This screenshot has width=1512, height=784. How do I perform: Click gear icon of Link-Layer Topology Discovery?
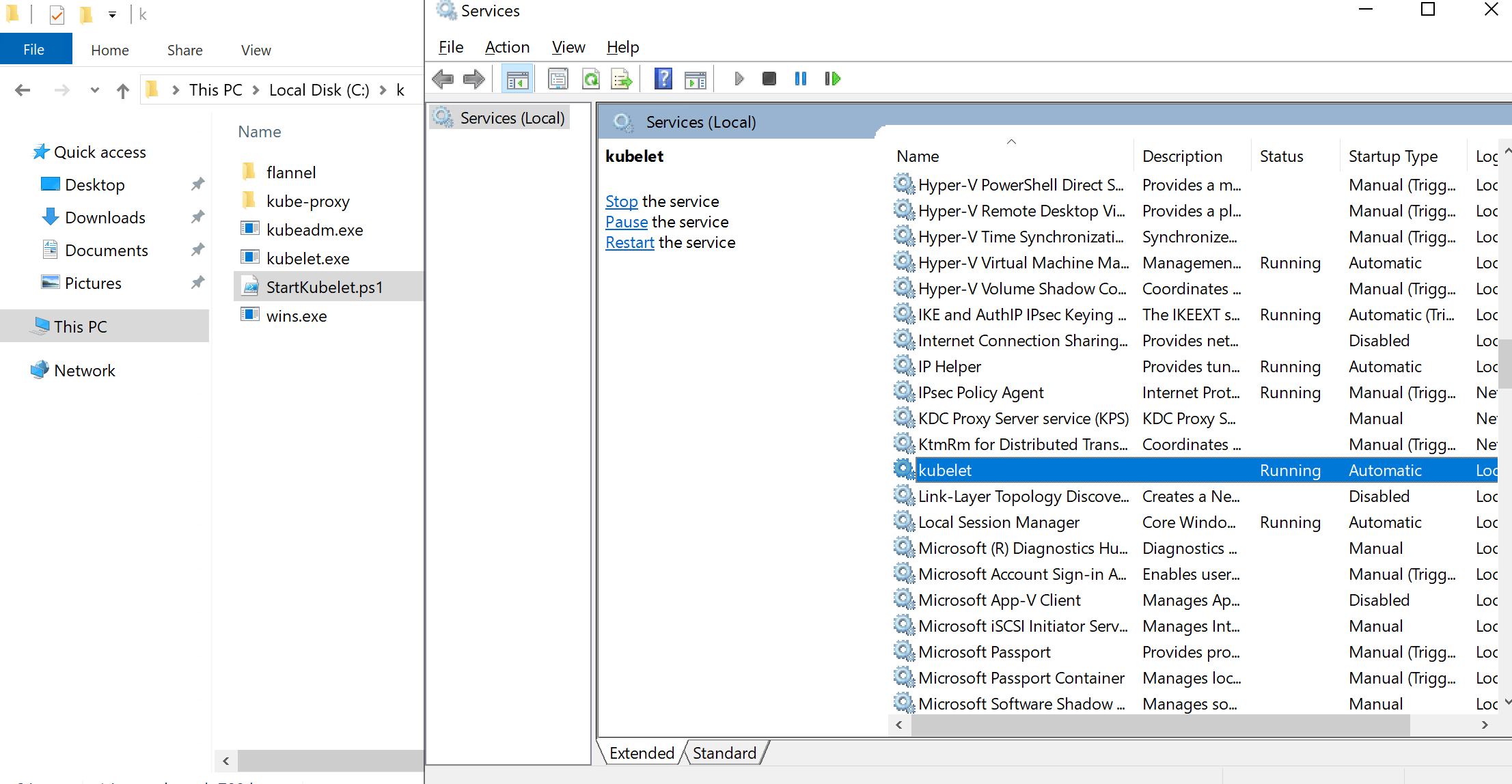(904, 496)
